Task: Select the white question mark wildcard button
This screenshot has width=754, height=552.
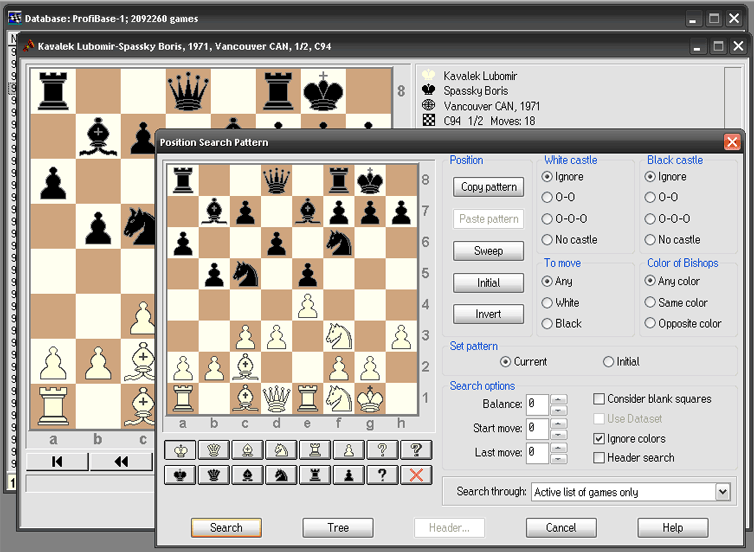Action: click(x=382, y=450)
